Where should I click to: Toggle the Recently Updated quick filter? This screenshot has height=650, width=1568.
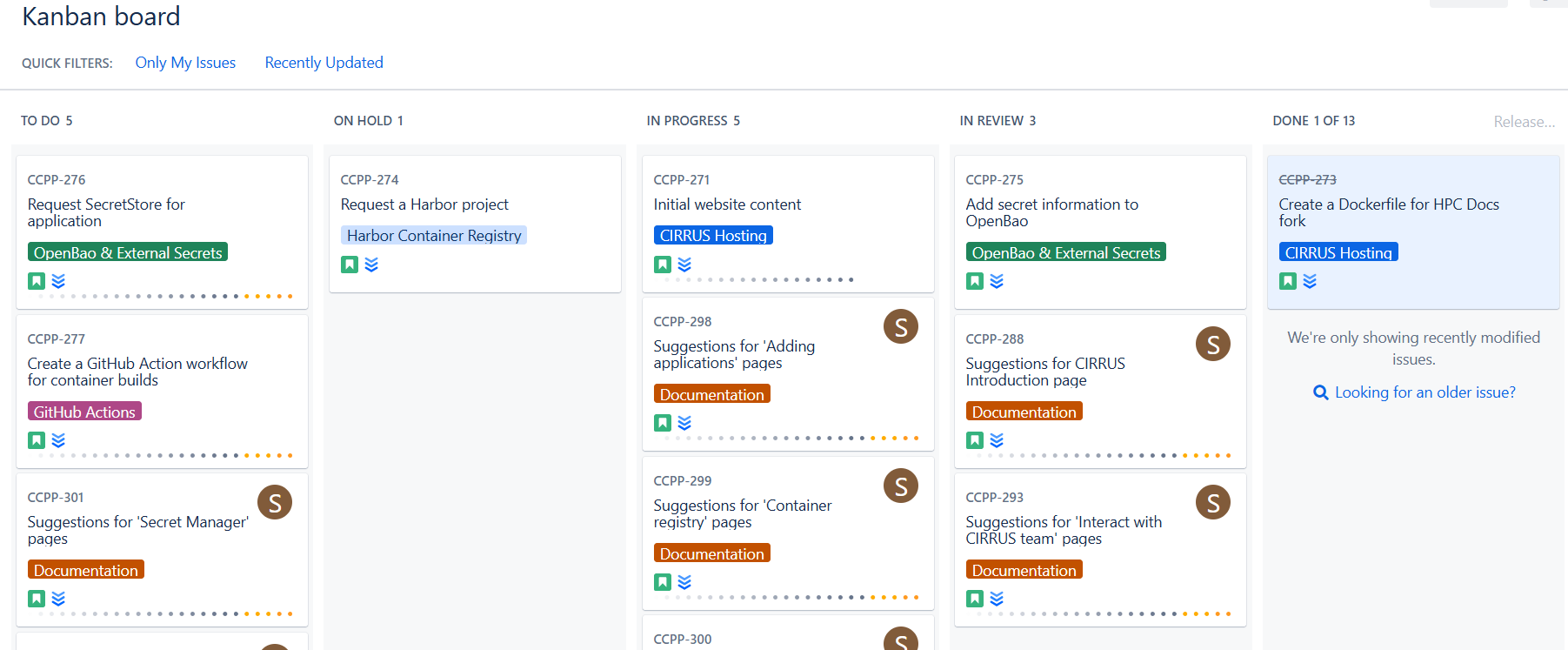324,63
